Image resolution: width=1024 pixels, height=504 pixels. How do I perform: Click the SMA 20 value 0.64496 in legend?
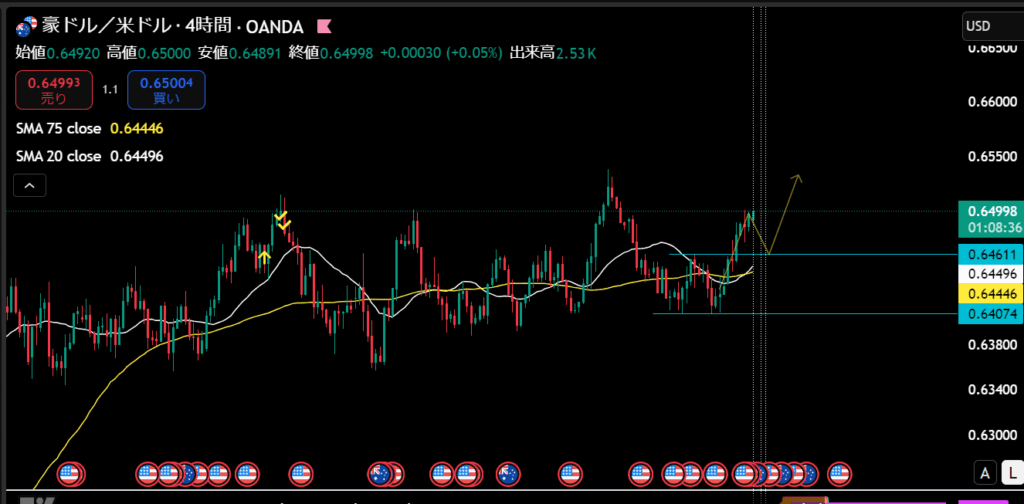click(x=136, y=157)
